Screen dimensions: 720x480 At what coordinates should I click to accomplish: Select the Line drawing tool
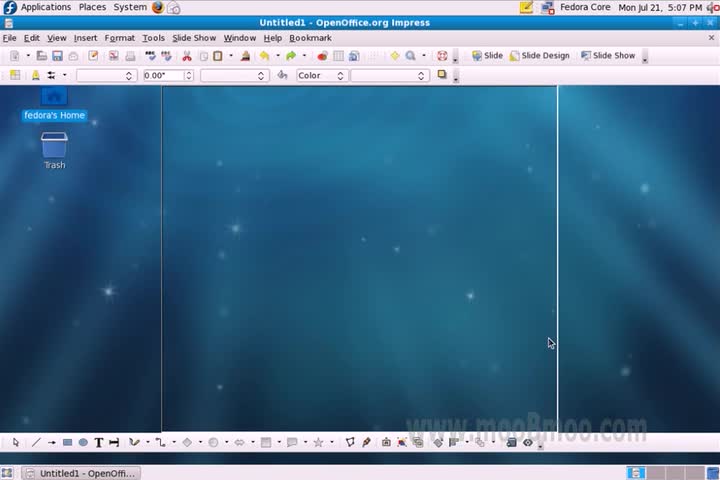tap(36, 442)
